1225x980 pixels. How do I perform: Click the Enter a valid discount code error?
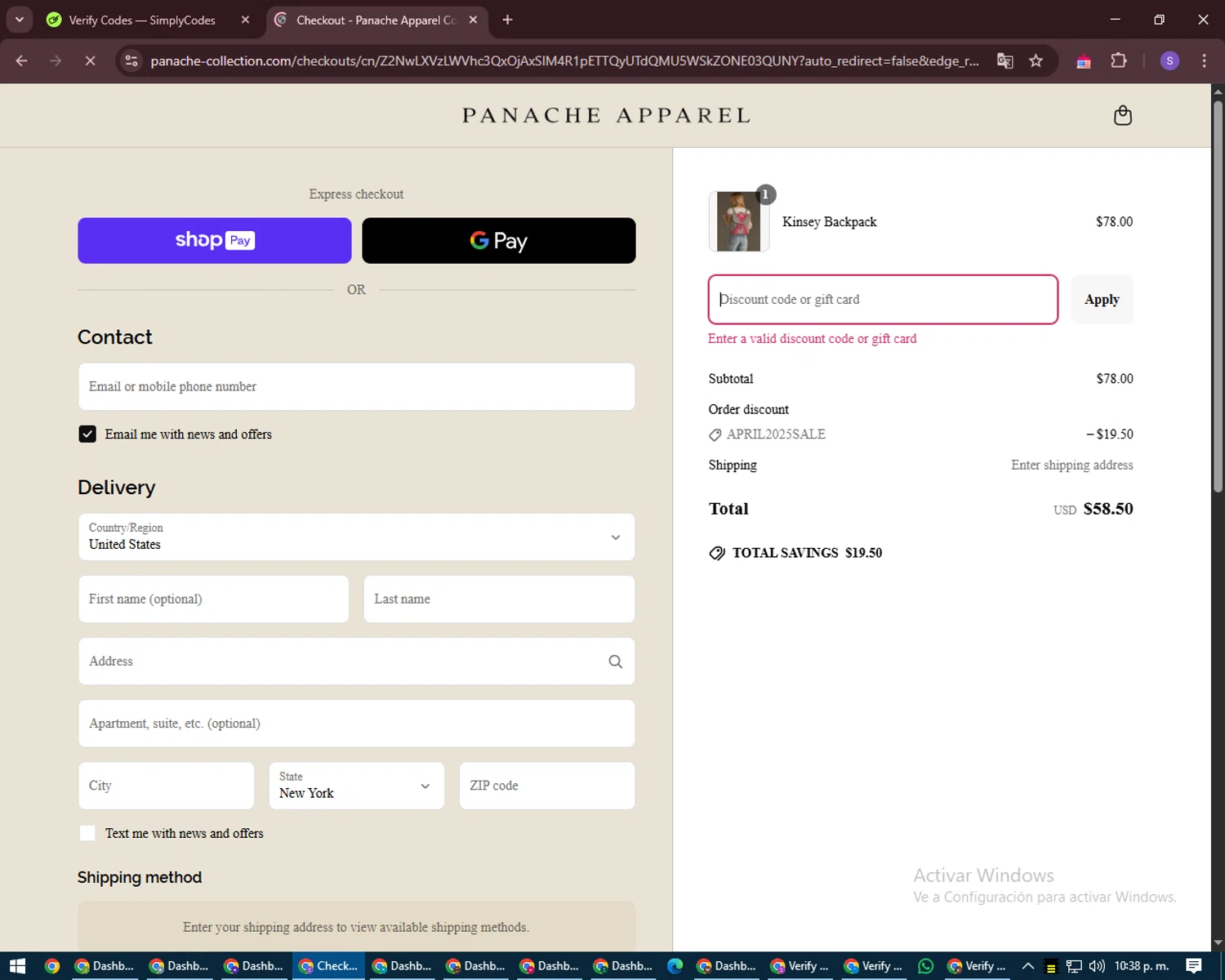coord(813,339)
